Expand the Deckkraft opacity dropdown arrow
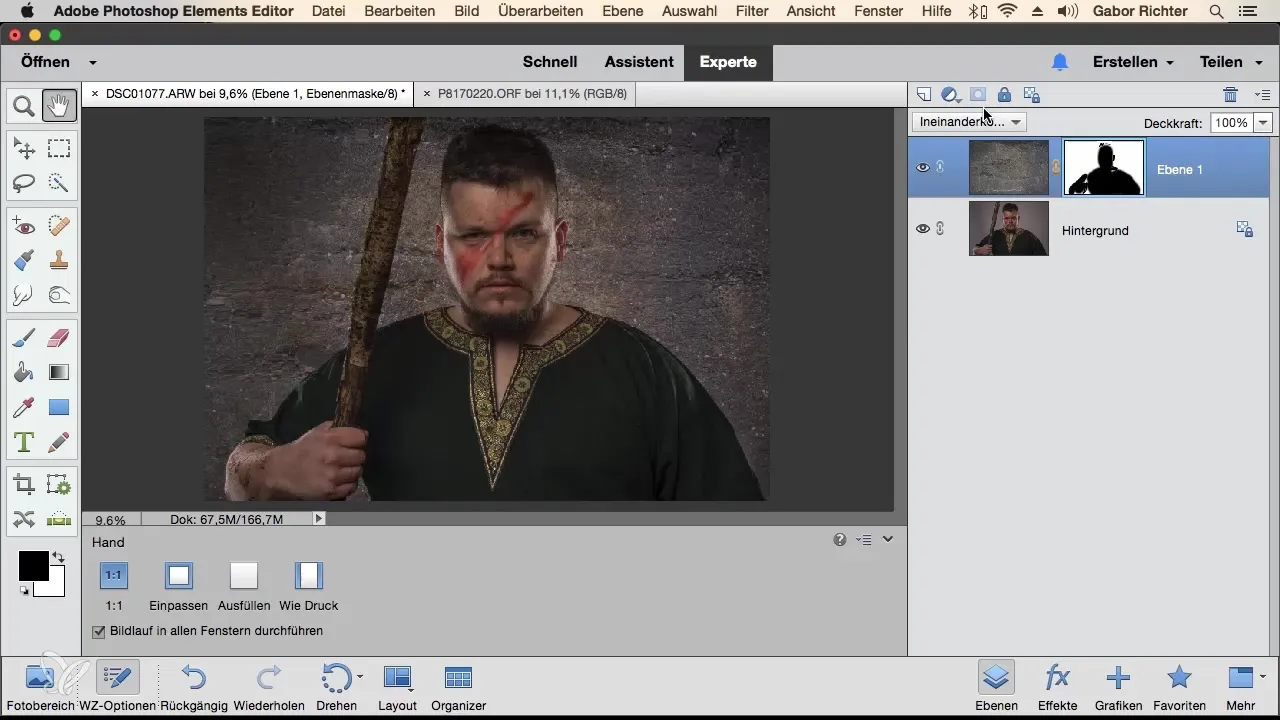This screenshot has height=720, width=1280. click(1263, 122)
